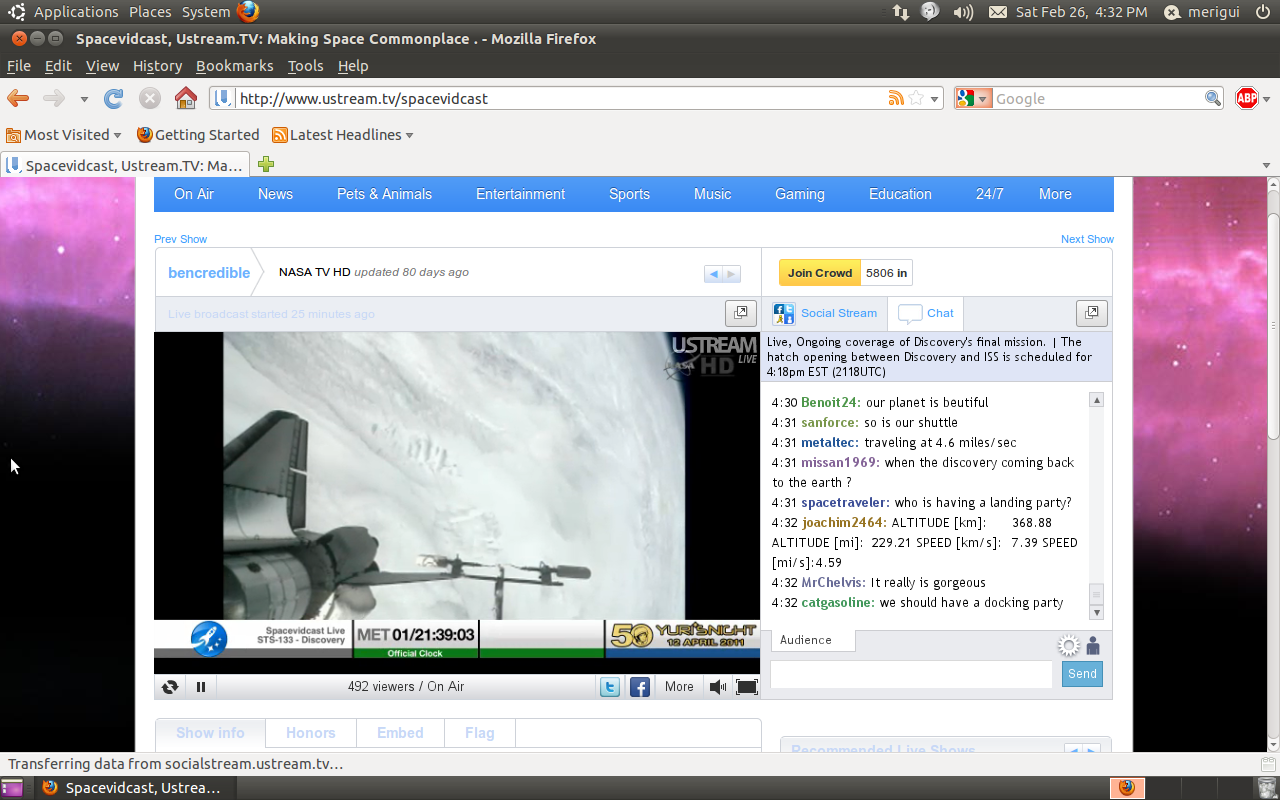Click the Audience tab below chat

point(812,640)
